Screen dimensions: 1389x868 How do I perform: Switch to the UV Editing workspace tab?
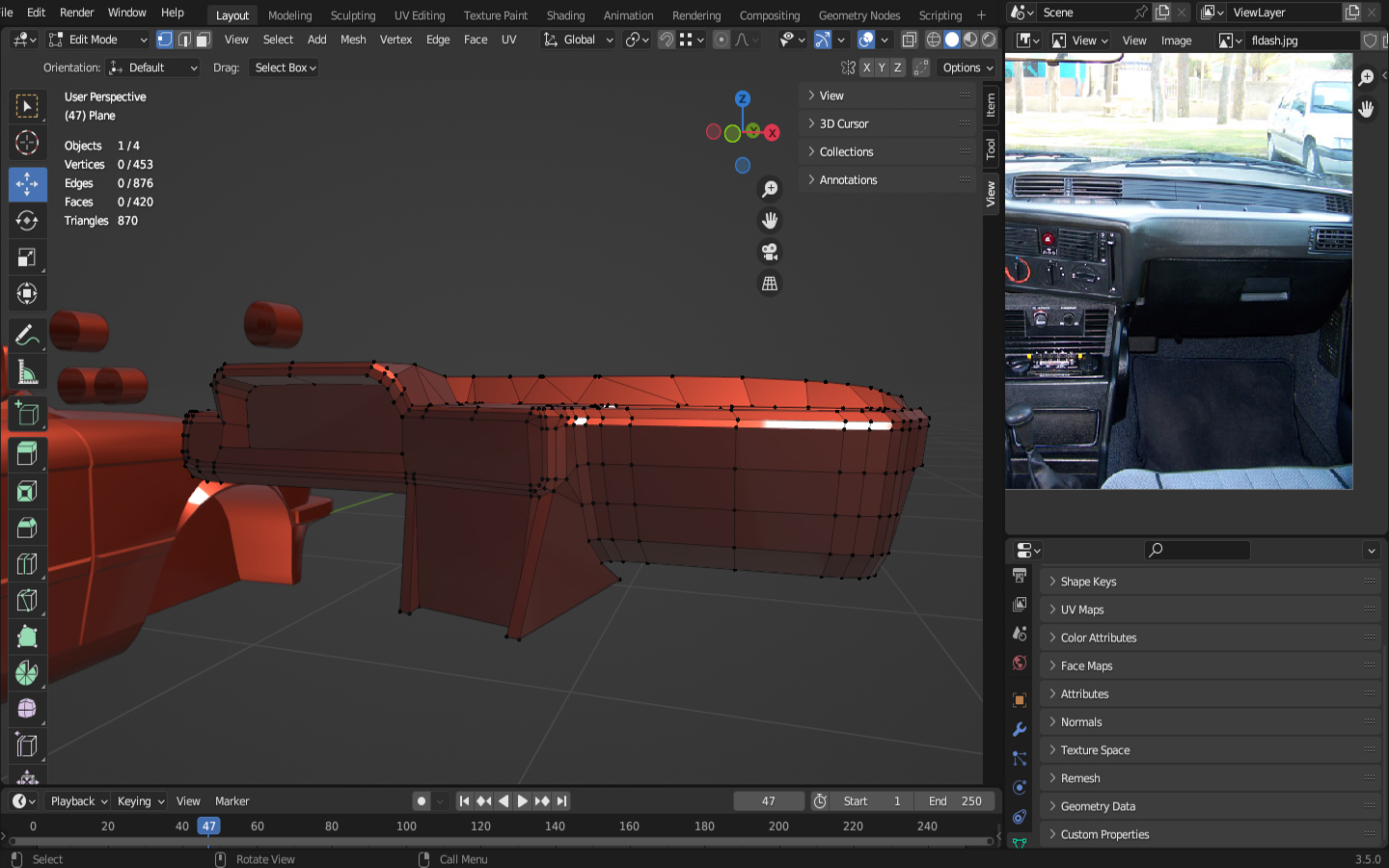click(420, 15)
